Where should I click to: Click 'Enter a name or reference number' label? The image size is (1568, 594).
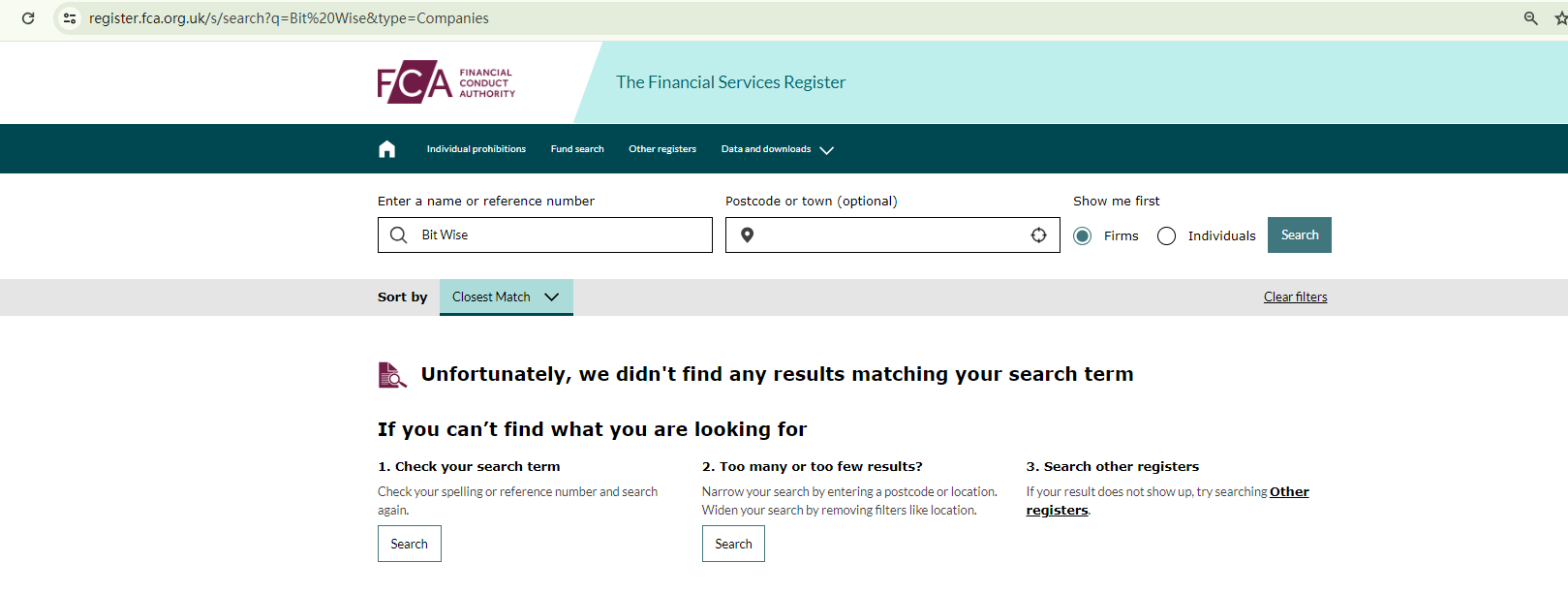(x=486, y=201)
